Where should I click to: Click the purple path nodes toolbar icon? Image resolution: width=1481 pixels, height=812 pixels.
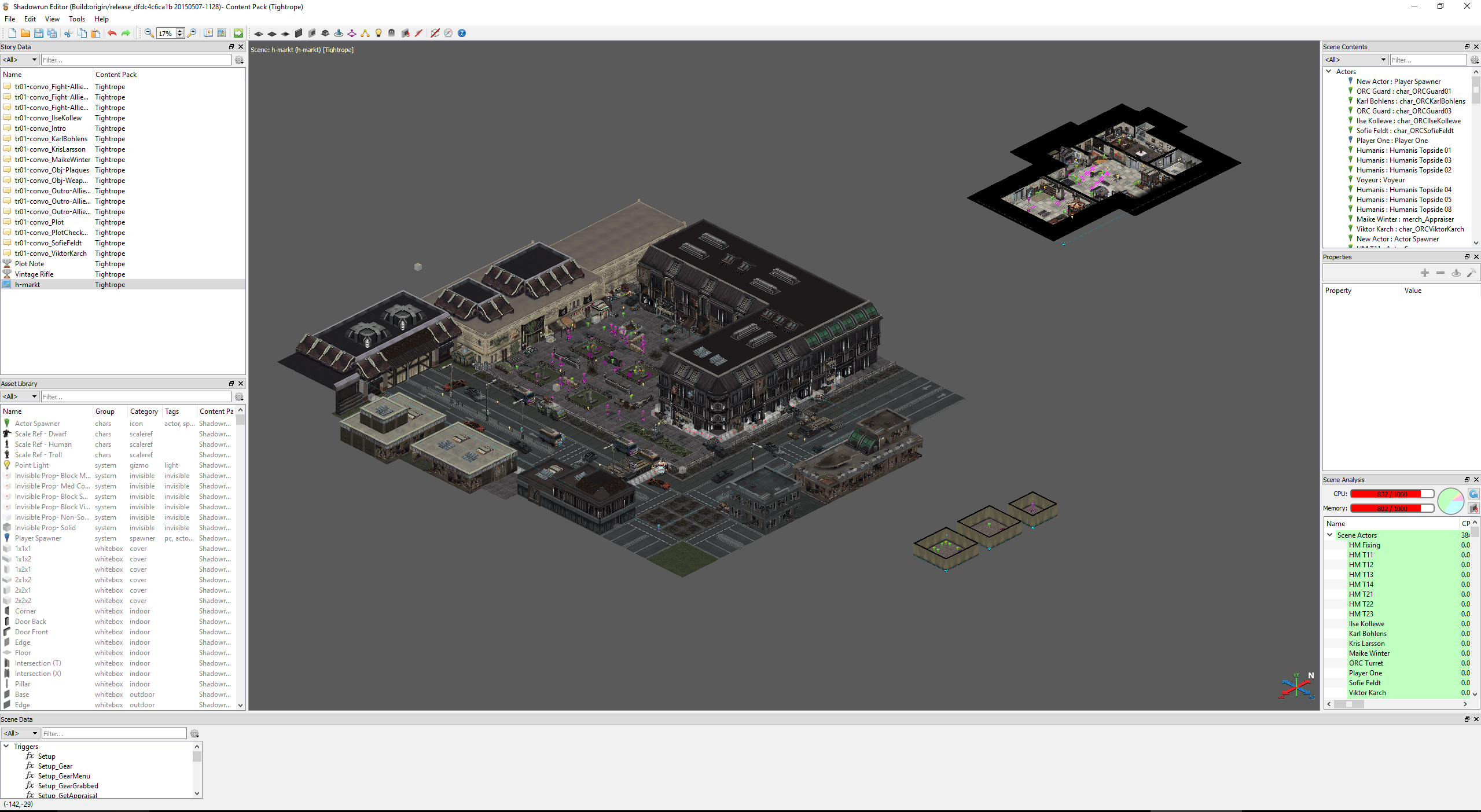click(x=352, y=34)
